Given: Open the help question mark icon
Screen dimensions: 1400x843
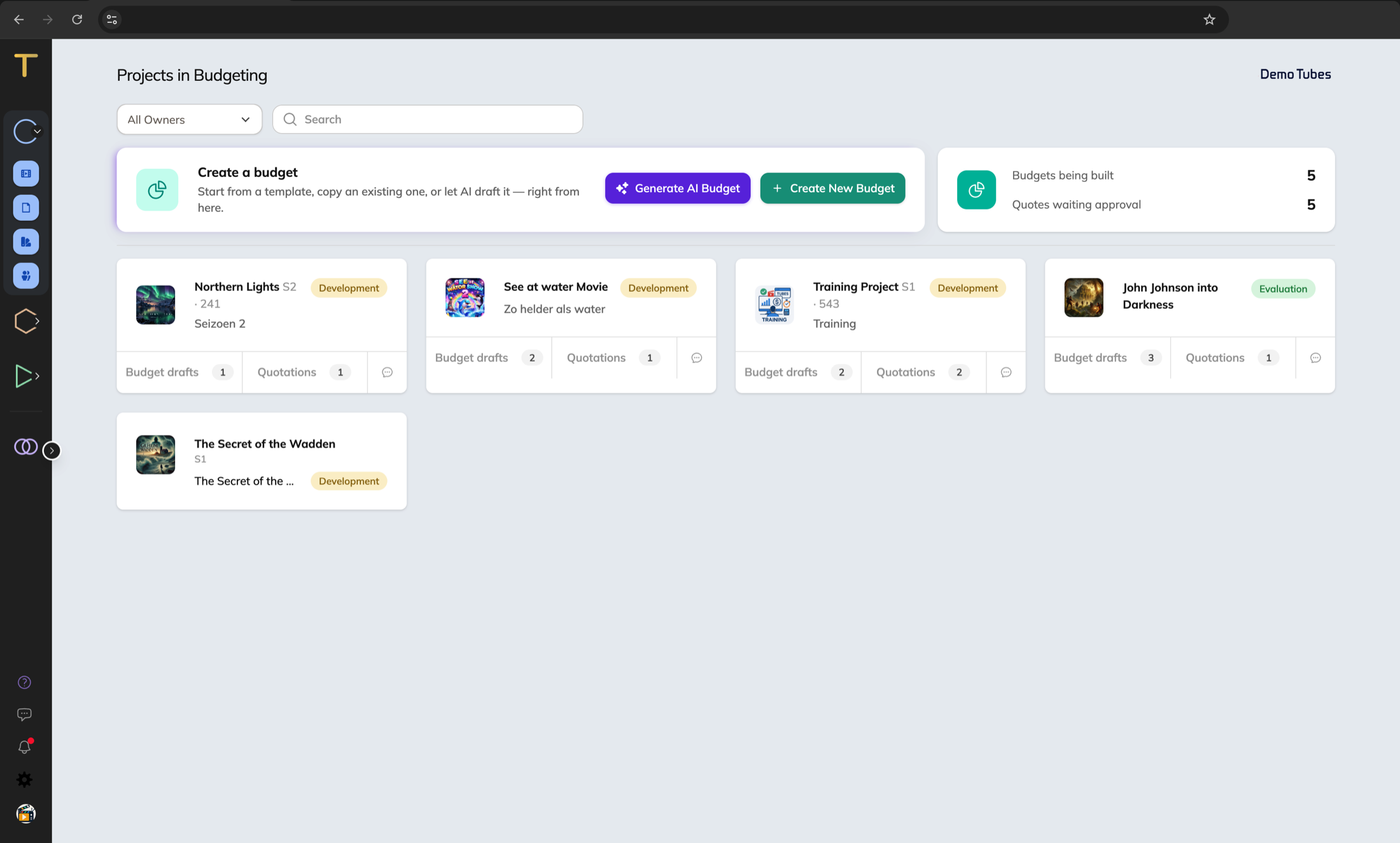Looking at the screenshot, I should [24, 683].
